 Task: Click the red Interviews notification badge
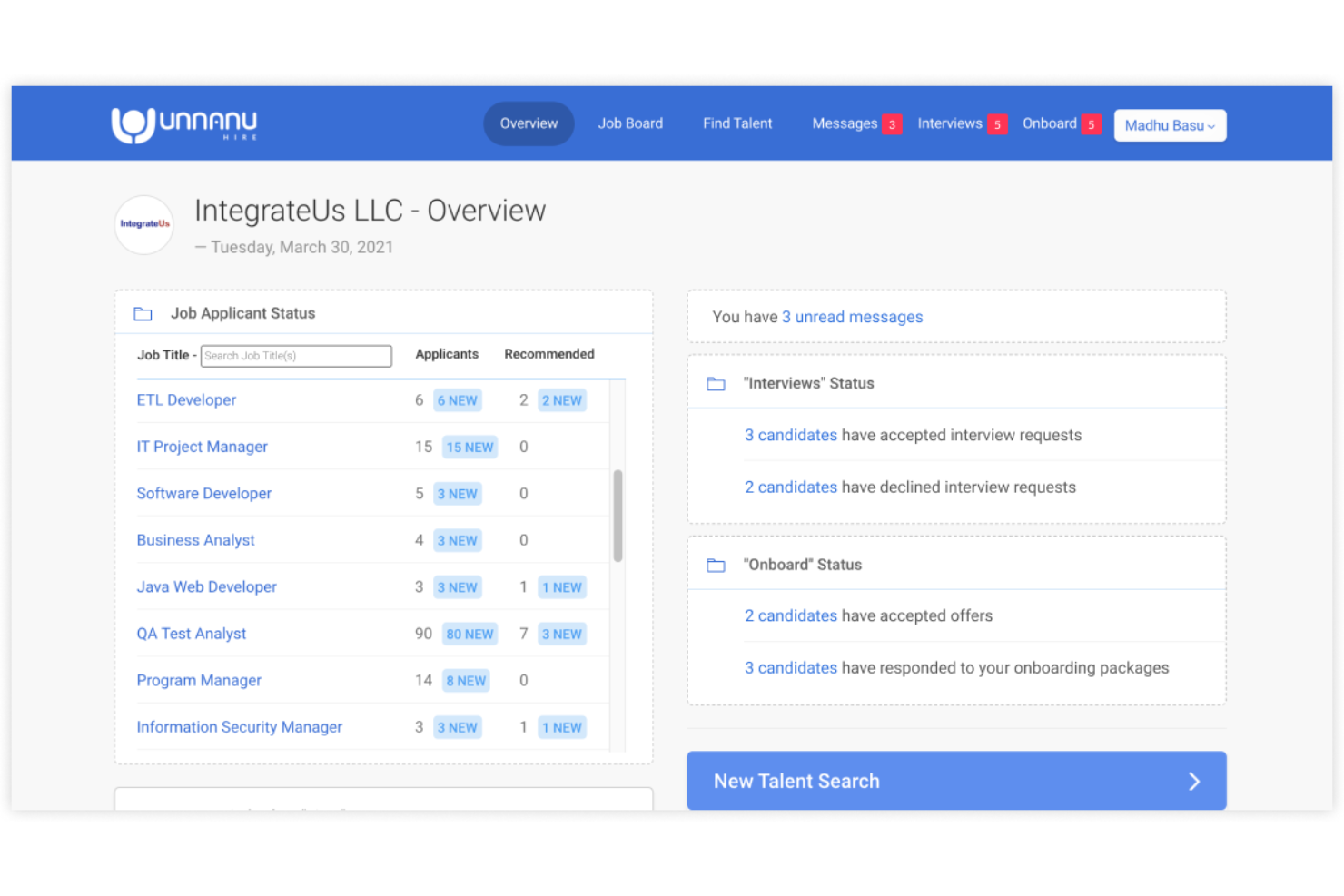(x=998, y=124)
